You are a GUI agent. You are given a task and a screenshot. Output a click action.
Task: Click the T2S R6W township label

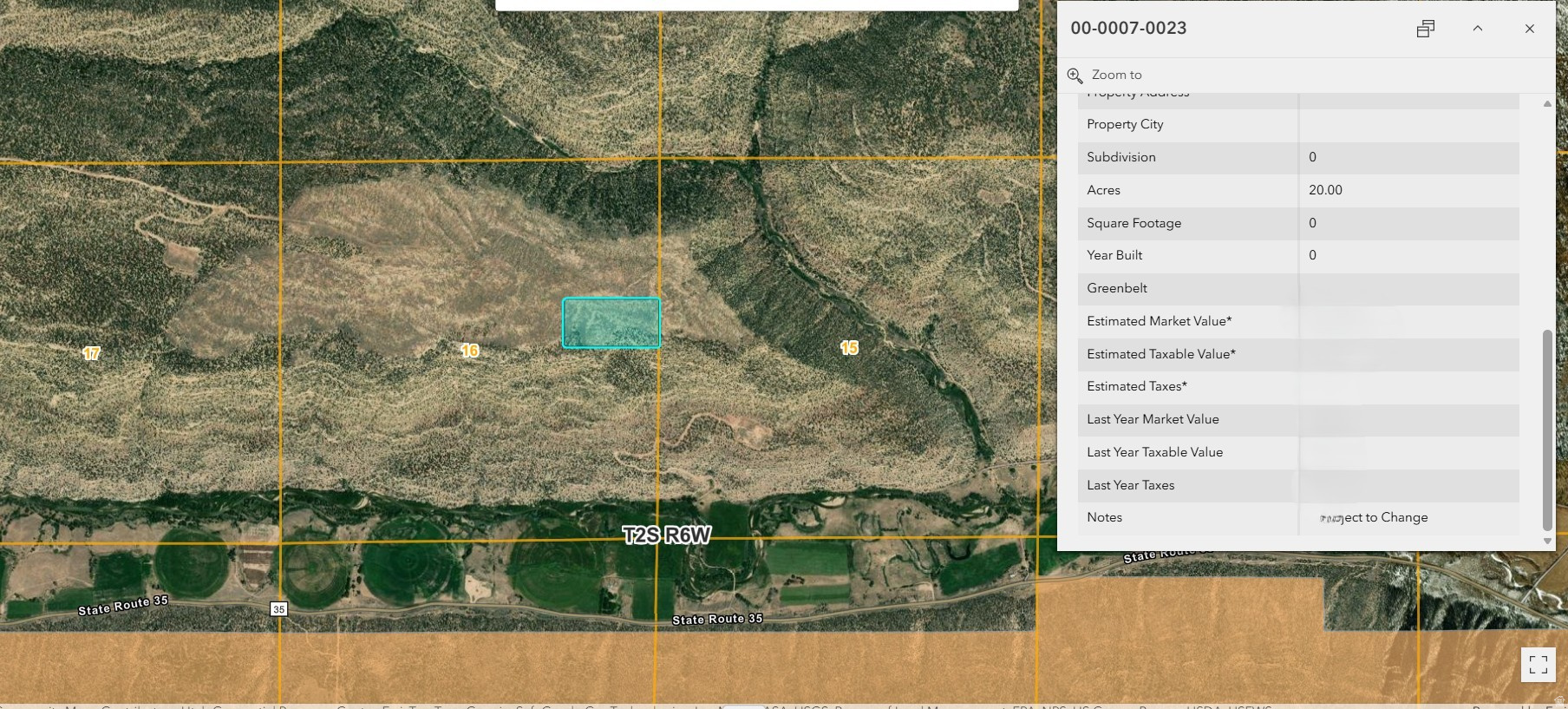(666, 535)
